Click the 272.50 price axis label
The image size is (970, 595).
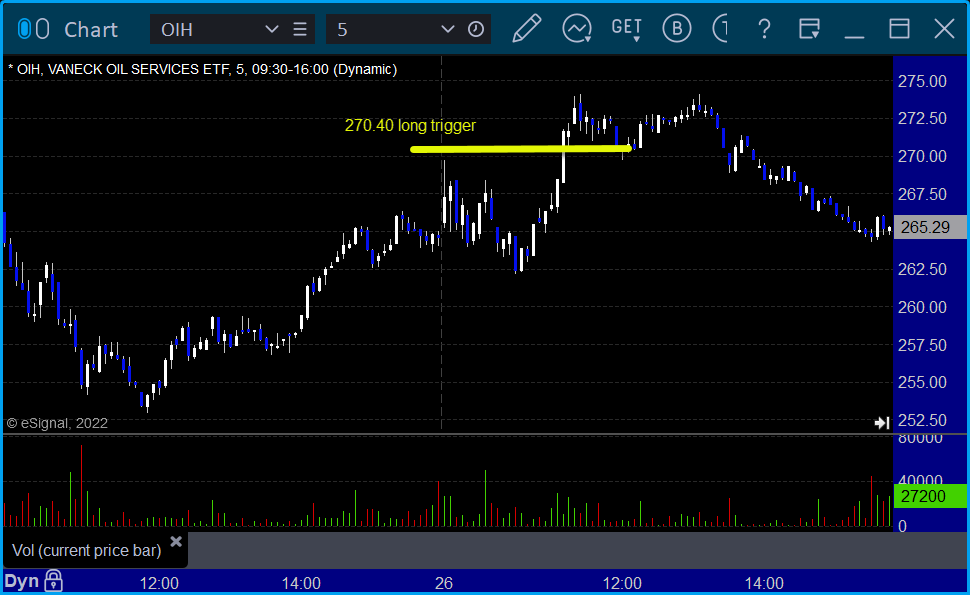pyautogui.click(x=922, y=118)
